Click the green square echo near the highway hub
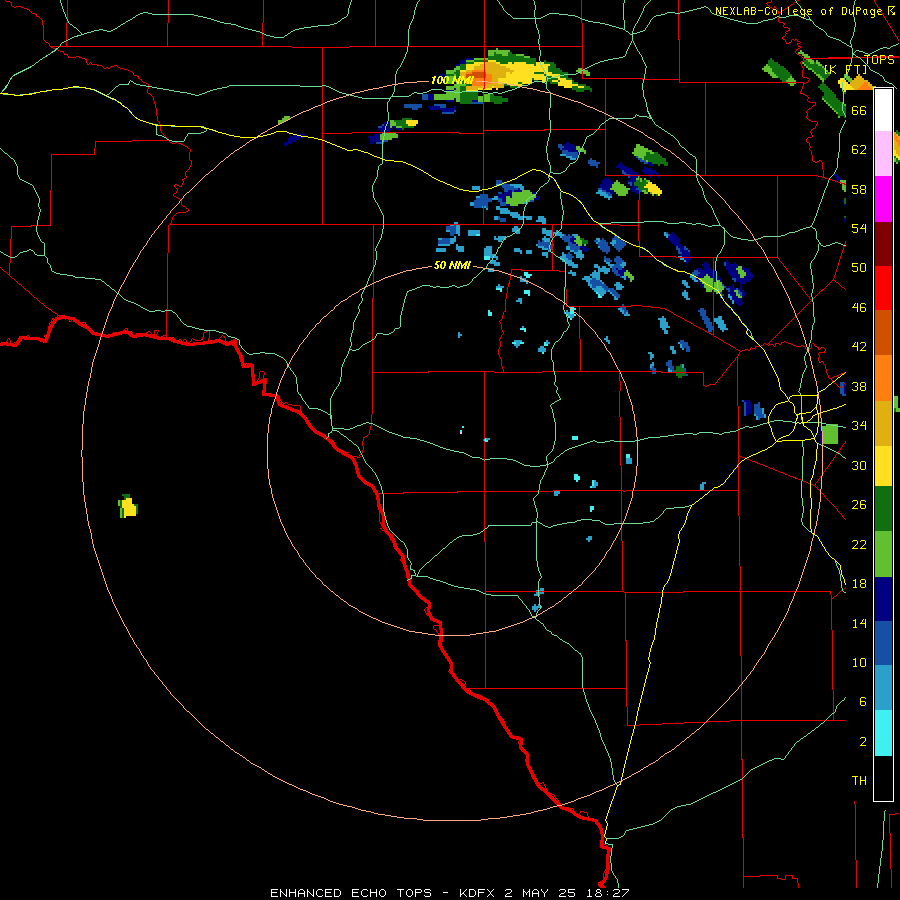The width and height of the screenshot is (900, 900). (x=830, y=434)
